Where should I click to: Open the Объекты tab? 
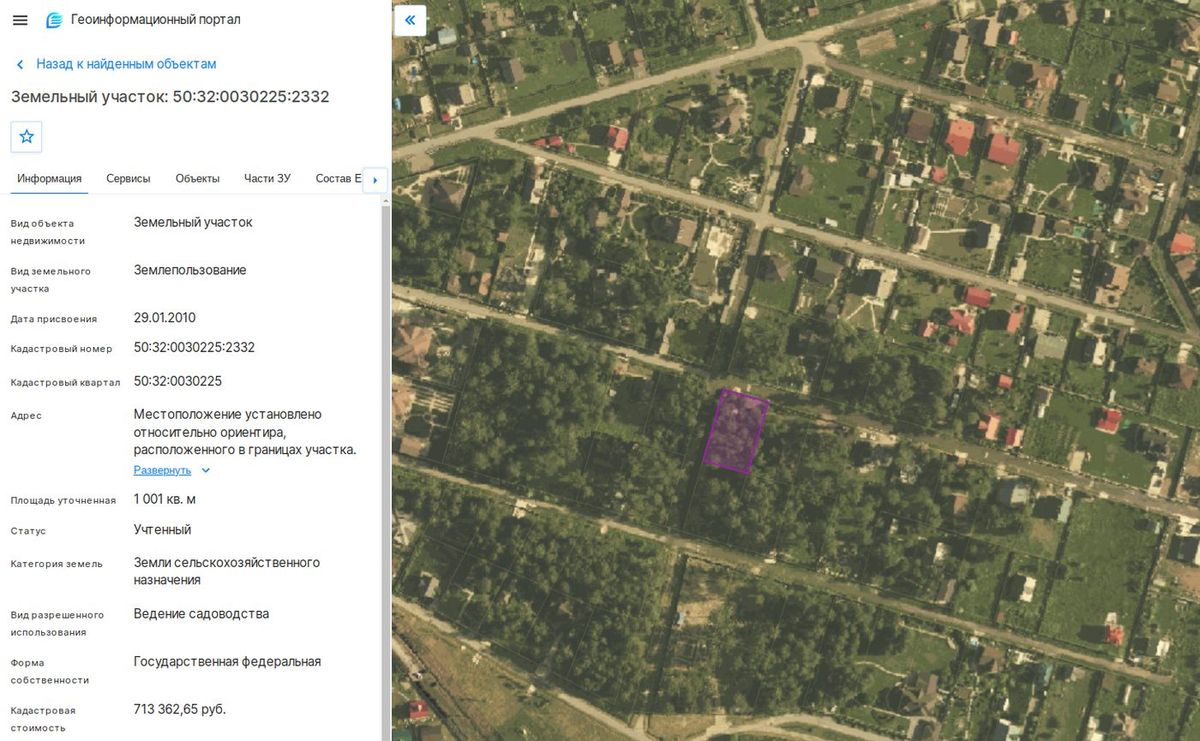197,178
